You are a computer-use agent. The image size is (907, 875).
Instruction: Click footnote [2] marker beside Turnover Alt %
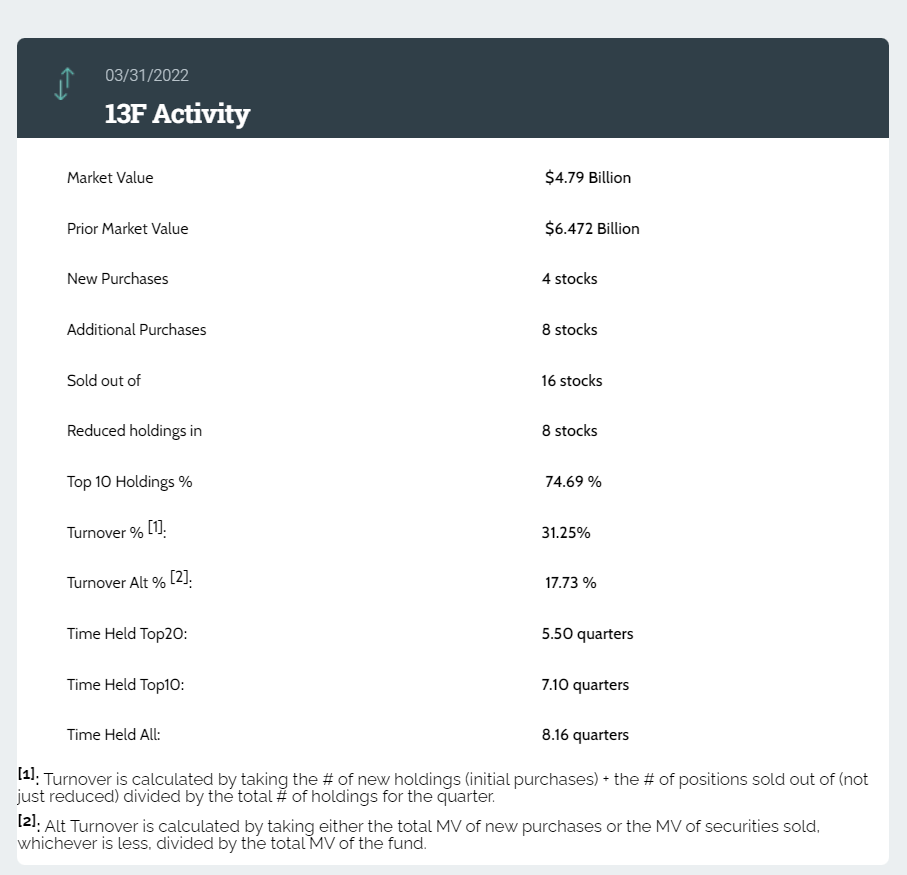click(x=180, y=577)
